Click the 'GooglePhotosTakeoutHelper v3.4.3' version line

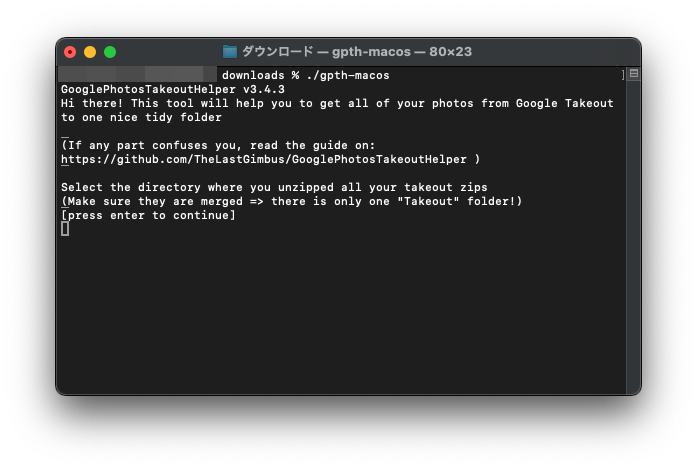[x=172, y=89]
